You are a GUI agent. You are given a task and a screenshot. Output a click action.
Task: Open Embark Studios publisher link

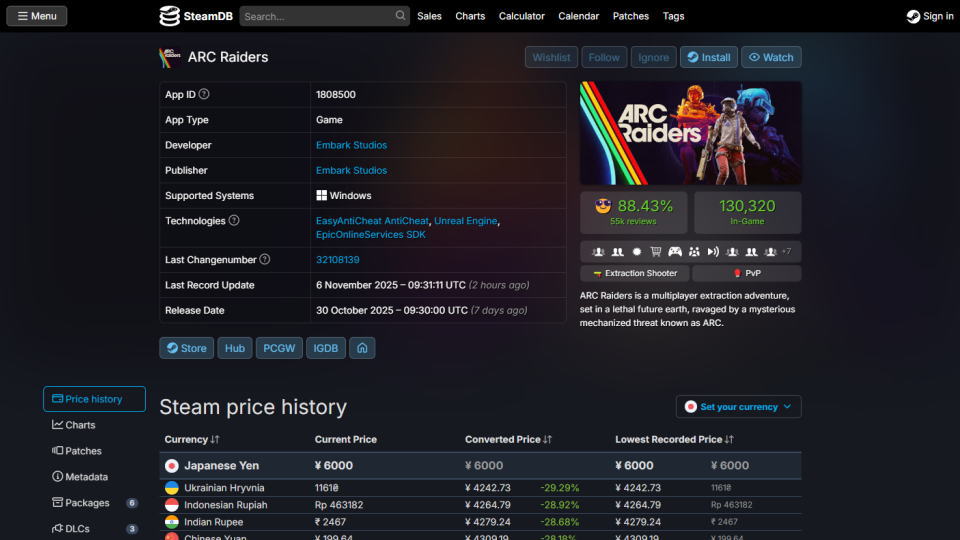tap(351, 170)
